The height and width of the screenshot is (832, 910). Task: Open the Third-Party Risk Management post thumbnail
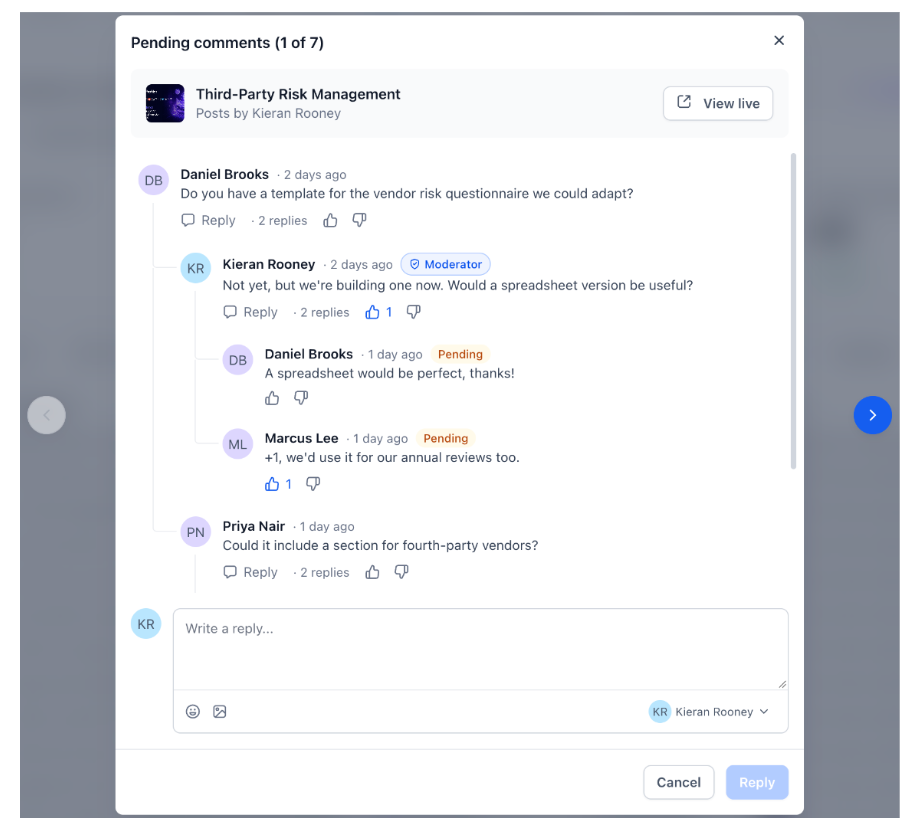coord(165,103)
